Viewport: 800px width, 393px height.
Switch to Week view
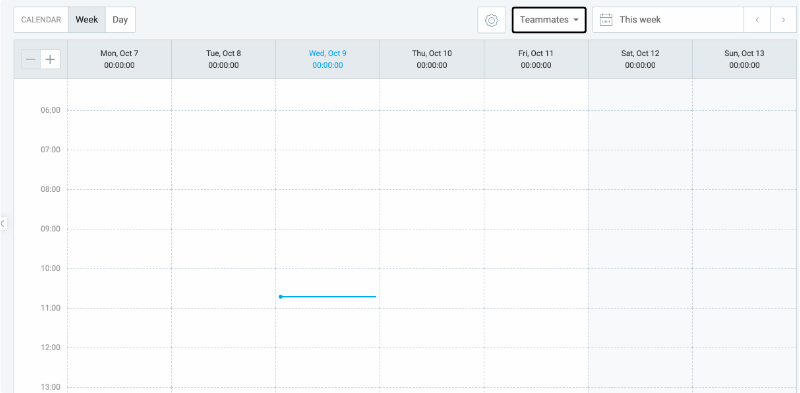(x=87, y=20)
